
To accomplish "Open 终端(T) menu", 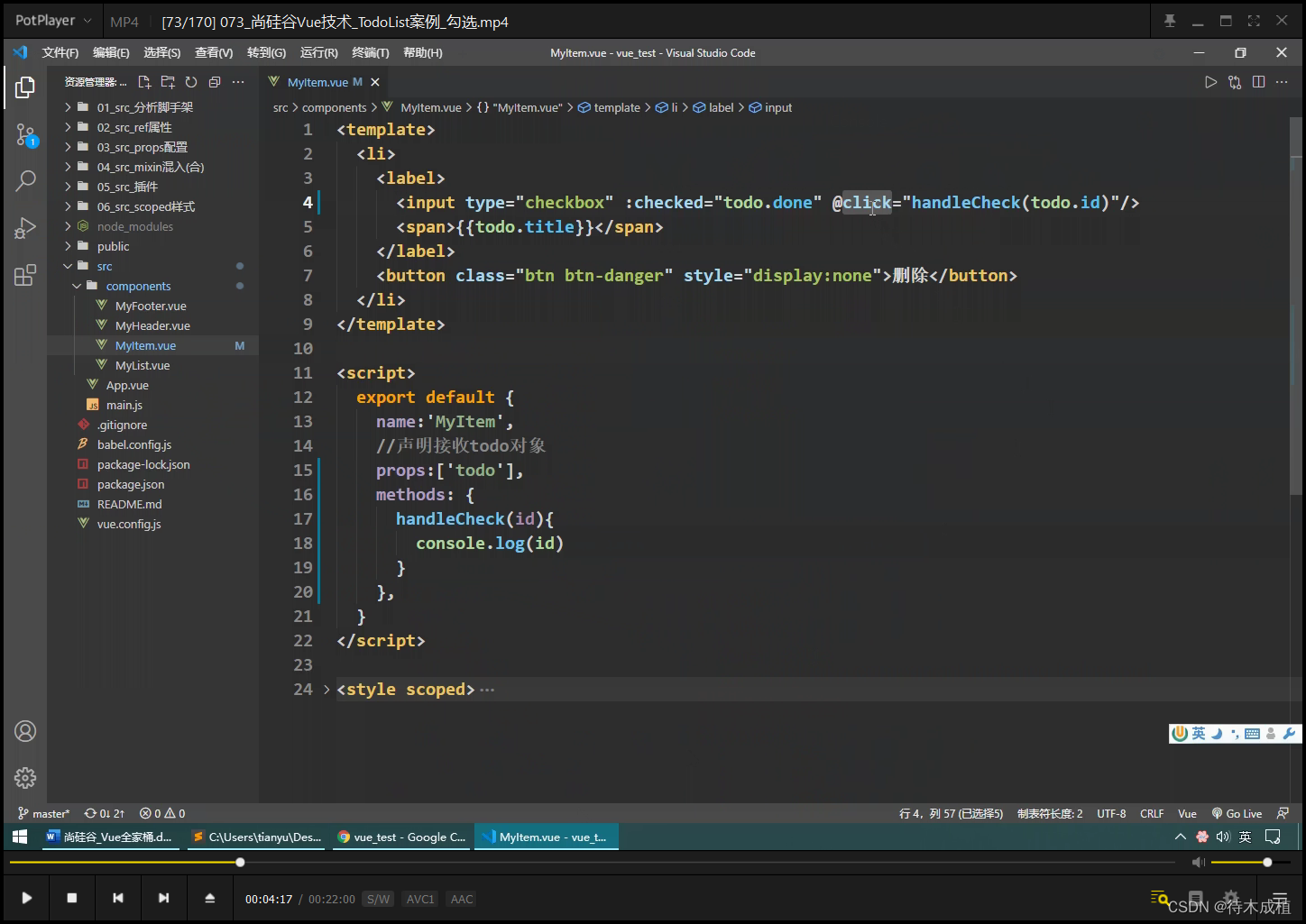I will pyautogui.click(x=371, y=53).
